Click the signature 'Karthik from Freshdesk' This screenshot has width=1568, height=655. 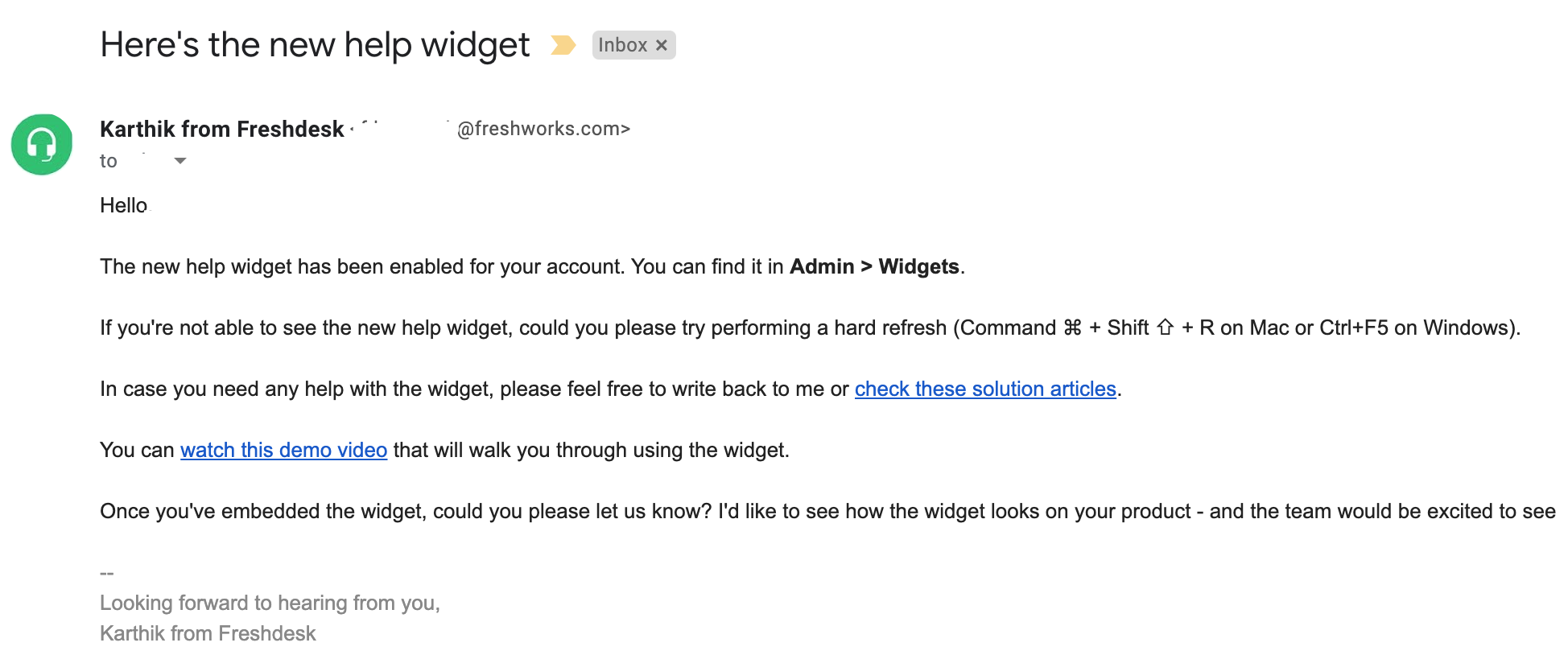coord(207,633)
